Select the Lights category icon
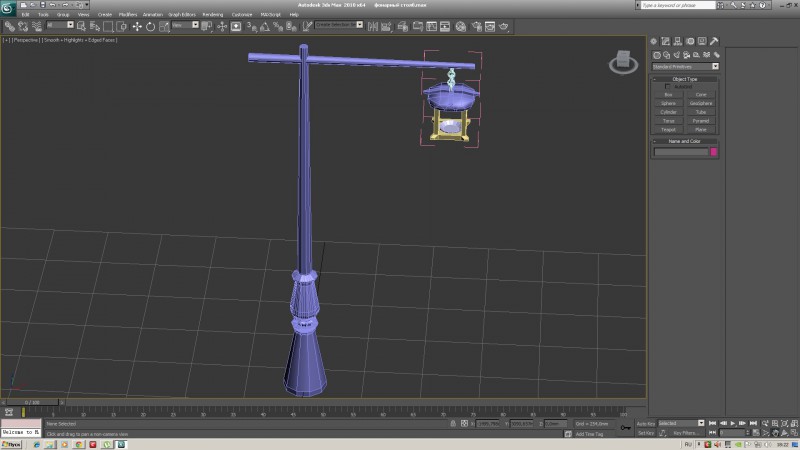Image resolution: width=800 pixels, height=450 pixels. click(676, 55)
